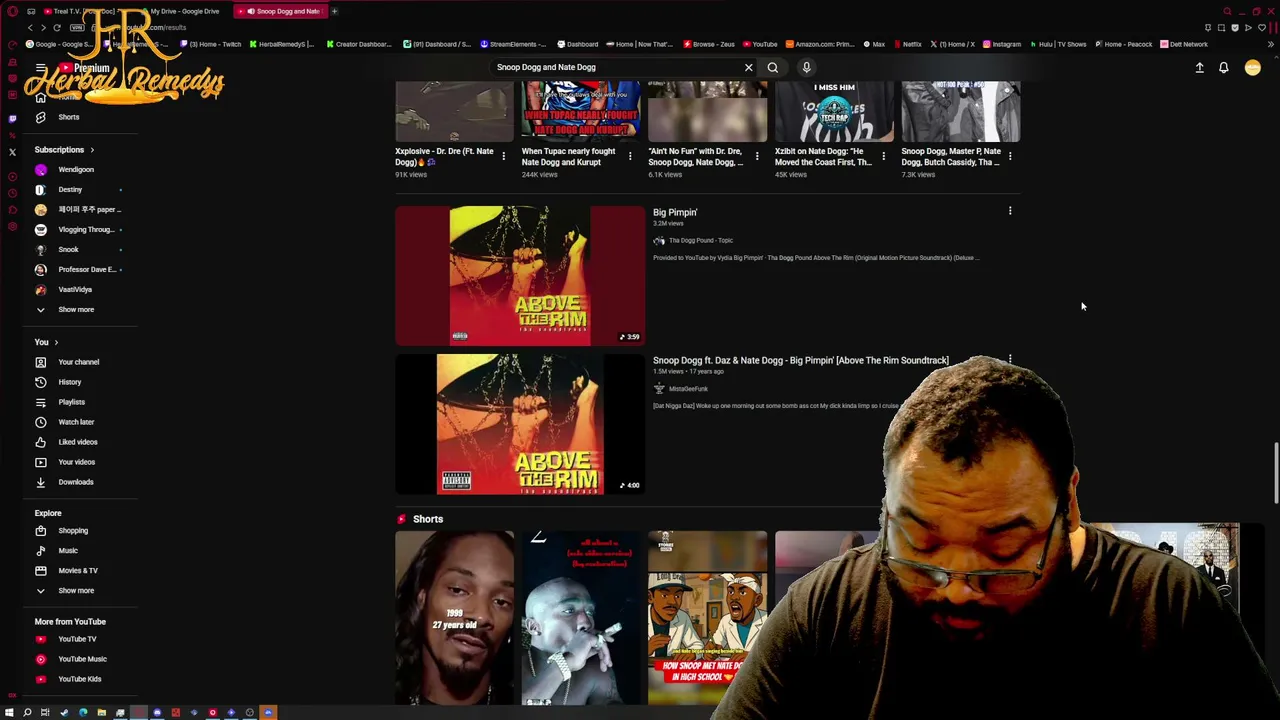Viewport: 1280px width, 720px height.
Task: Open Xxplosive - Dr. Dre video title
Action: [444, 157]
